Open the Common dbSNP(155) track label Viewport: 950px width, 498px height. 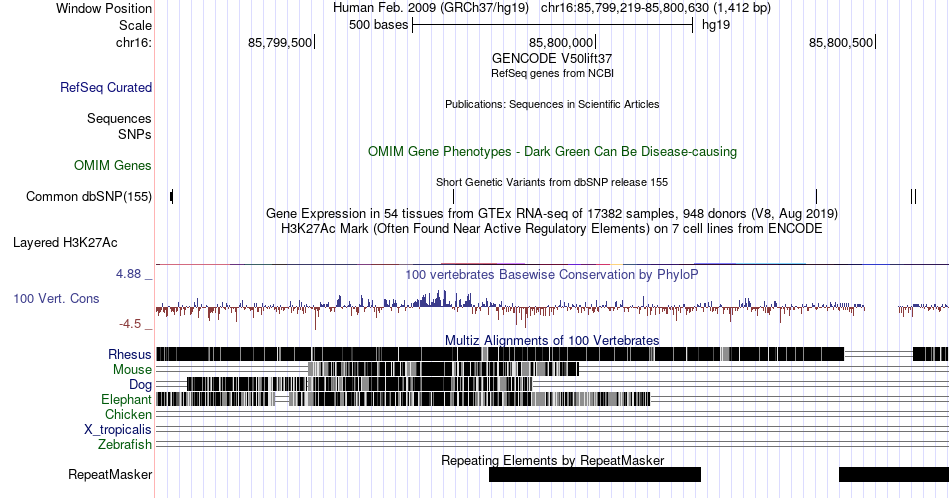[x=89, y=196]
